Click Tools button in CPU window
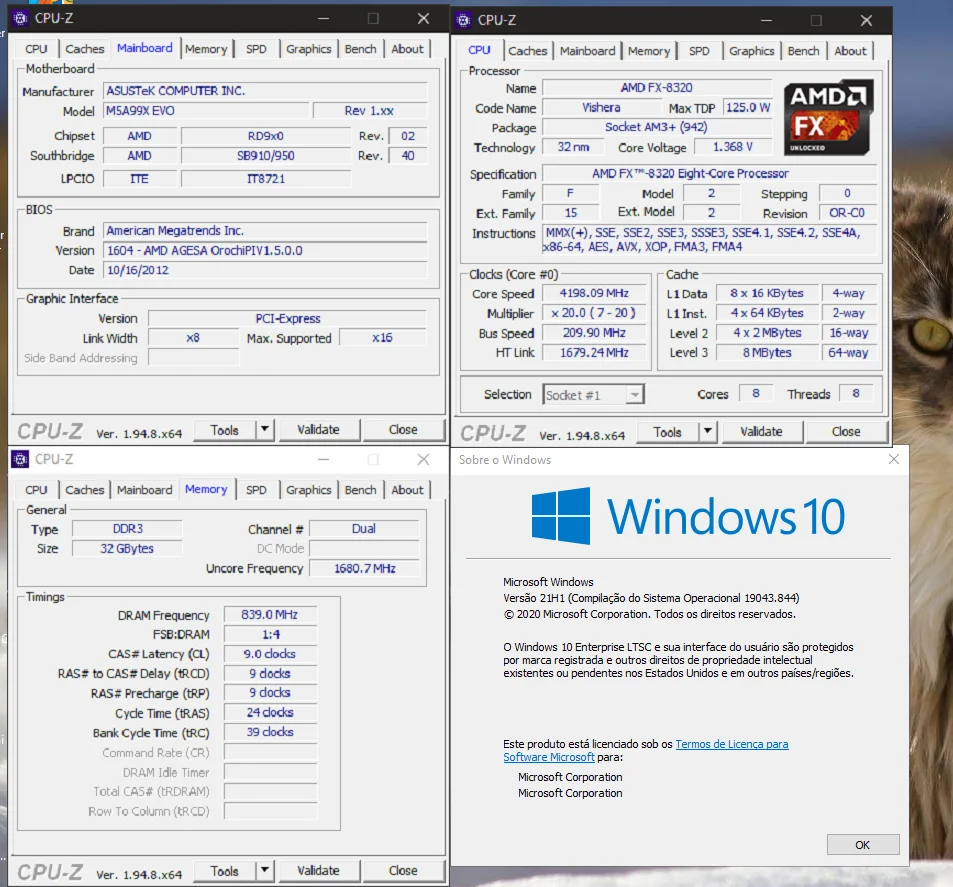The width and height of the screenshot is (953, 887). click(x=667, y=432)
